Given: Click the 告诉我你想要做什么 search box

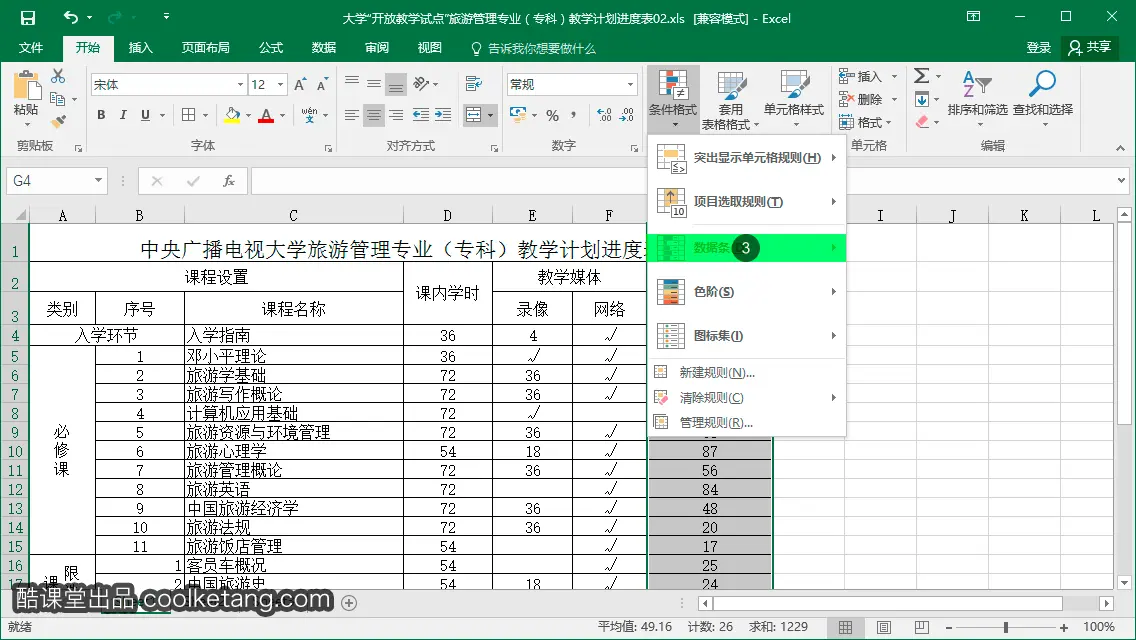Looking at the screenshot, I should [x=534, y=49].
